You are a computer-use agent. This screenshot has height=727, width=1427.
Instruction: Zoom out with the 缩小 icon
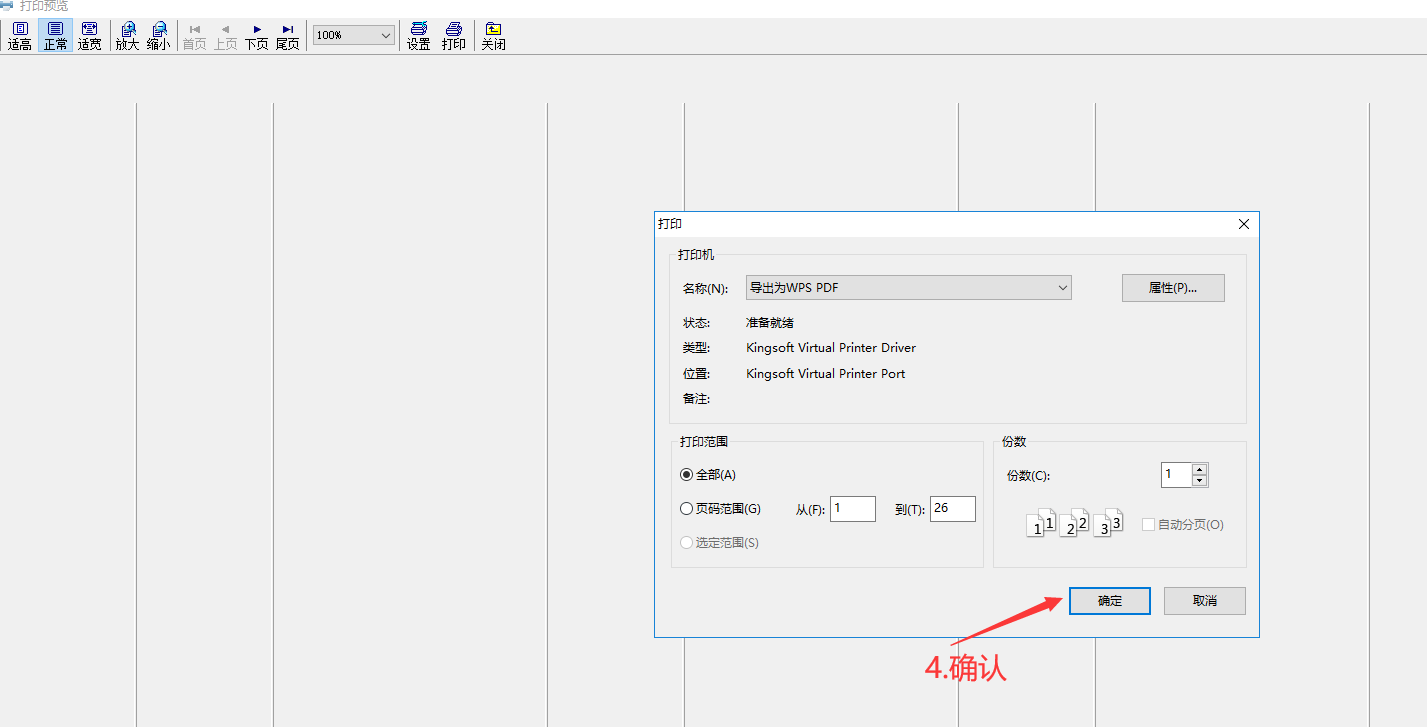point(159,36)
